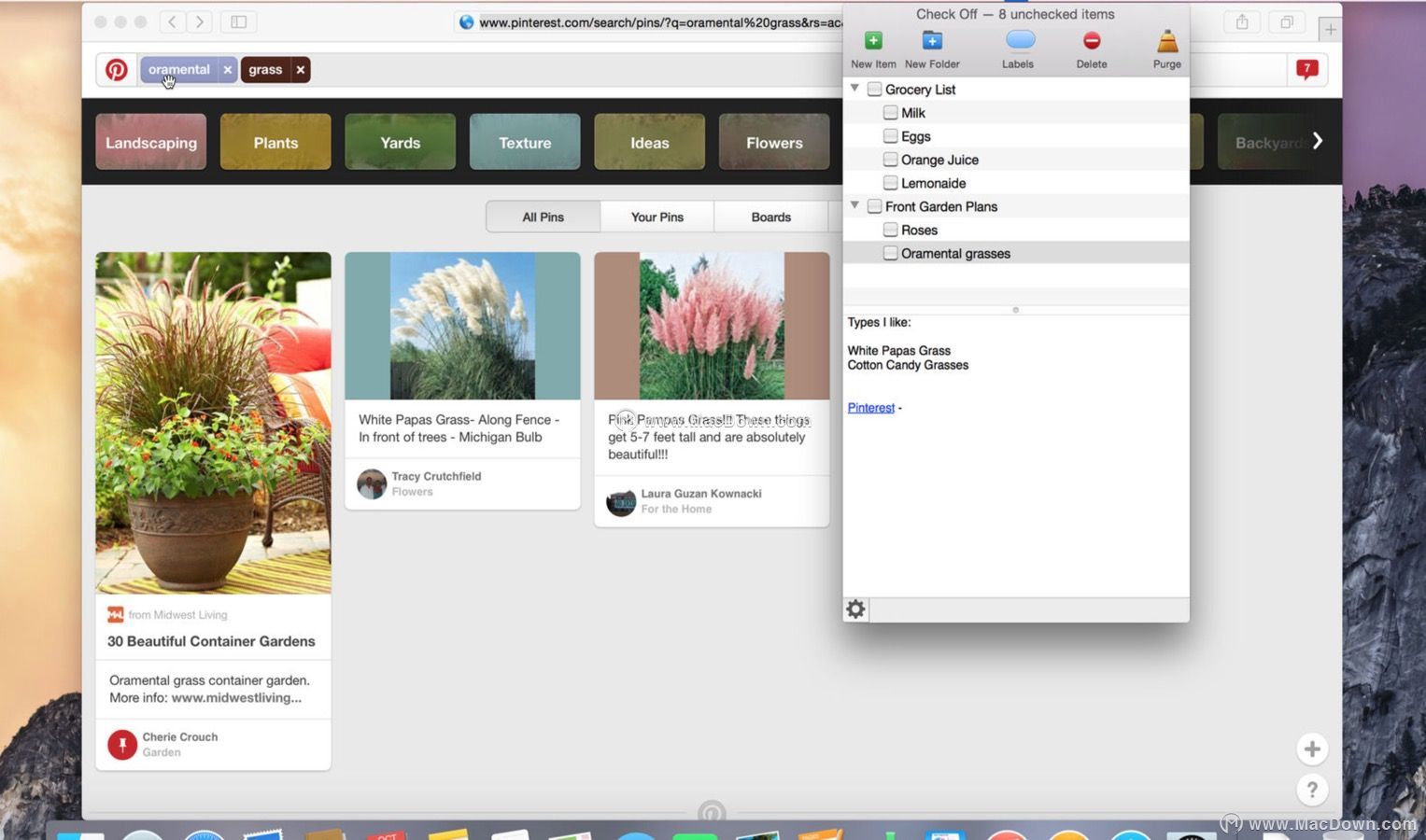
Task: Check the Front Garden Plans folder checkbox
Action: [875, 206]
